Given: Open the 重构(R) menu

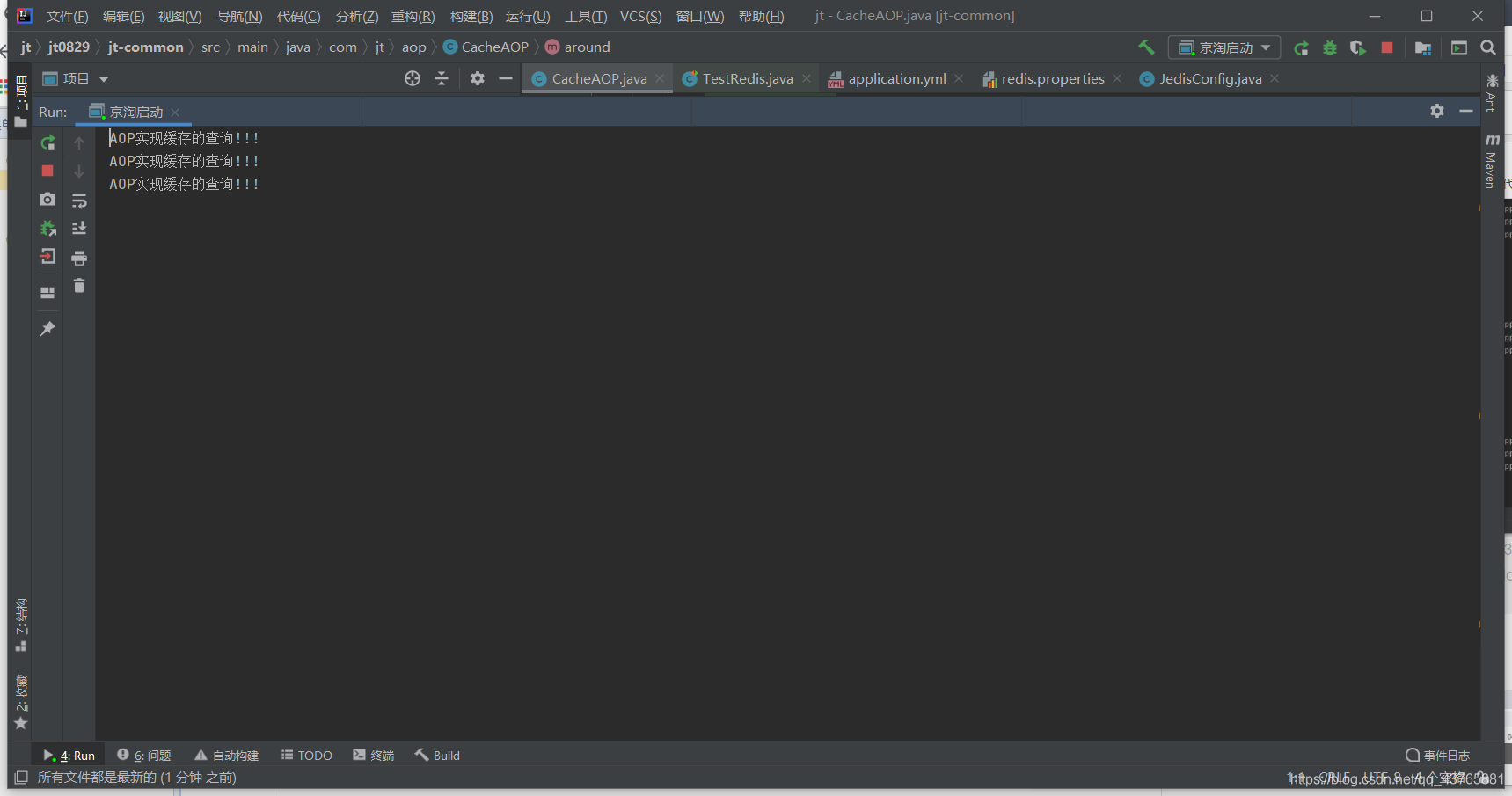Looking at the screenshot, I should 413,16.
